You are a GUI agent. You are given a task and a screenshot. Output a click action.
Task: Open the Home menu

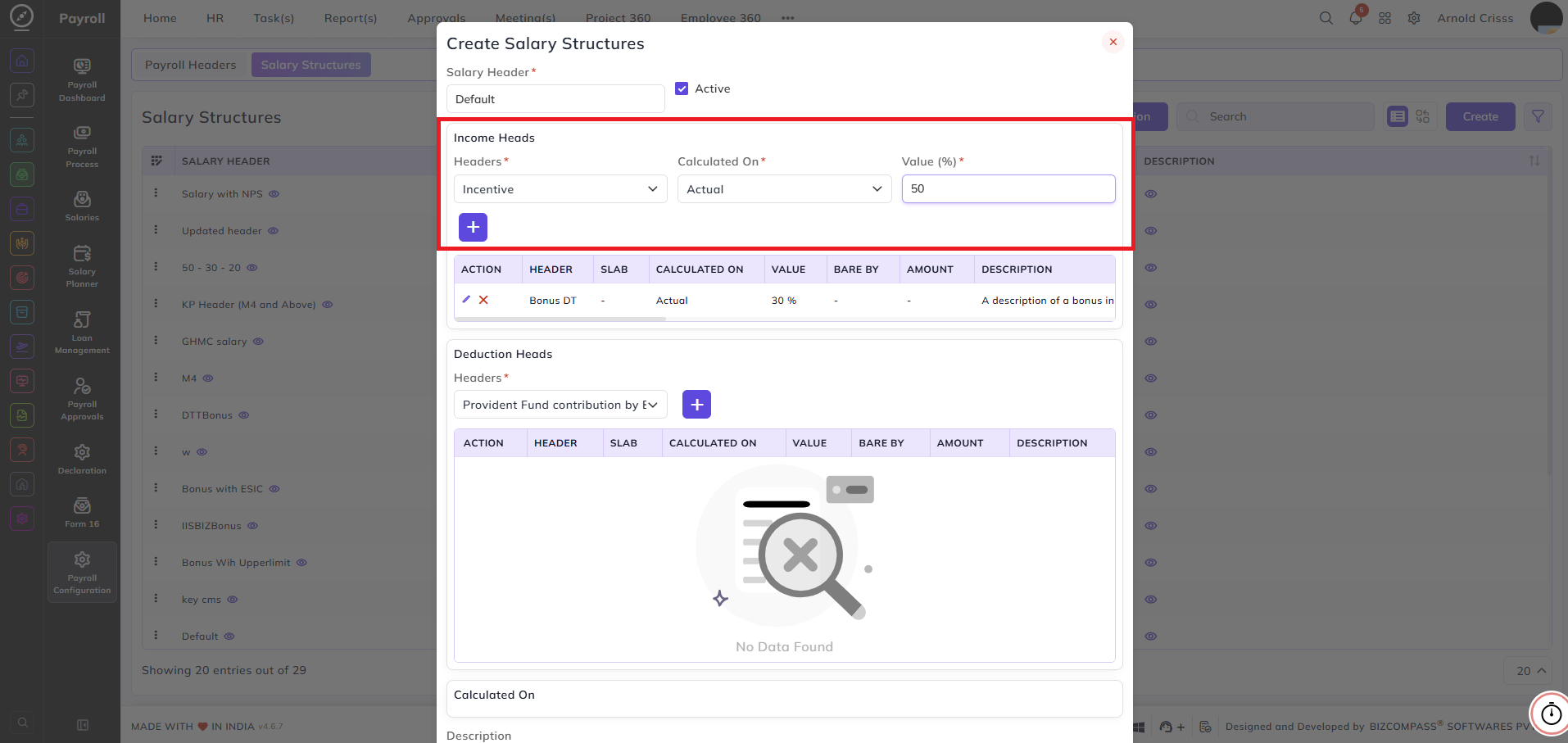click(x=160, y=18)
